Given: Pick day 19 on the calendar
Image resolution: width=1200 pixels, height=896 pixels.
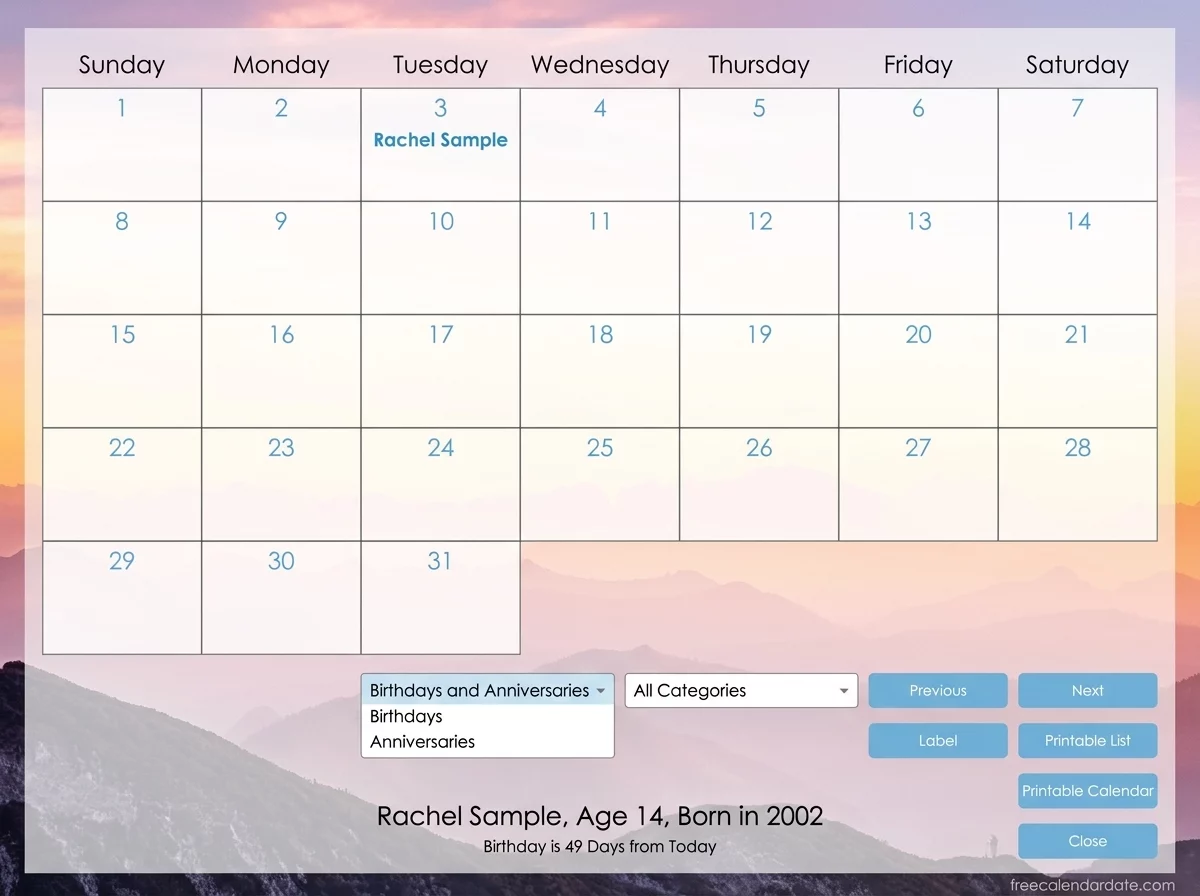Looking at the screenshot, I should pos(759,371).
